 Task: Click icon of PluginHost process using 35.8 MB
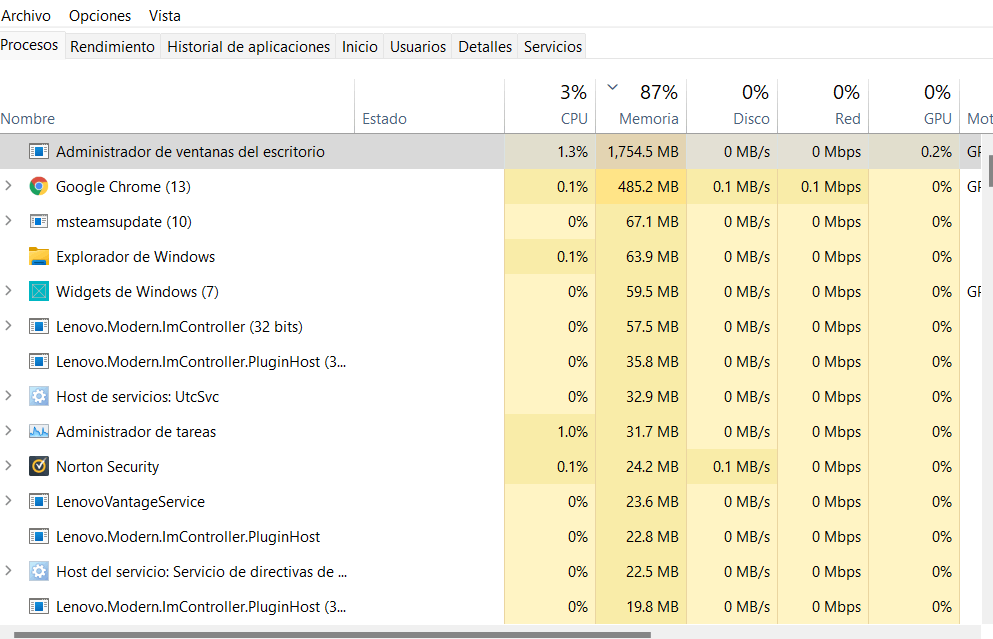point(39,362)
